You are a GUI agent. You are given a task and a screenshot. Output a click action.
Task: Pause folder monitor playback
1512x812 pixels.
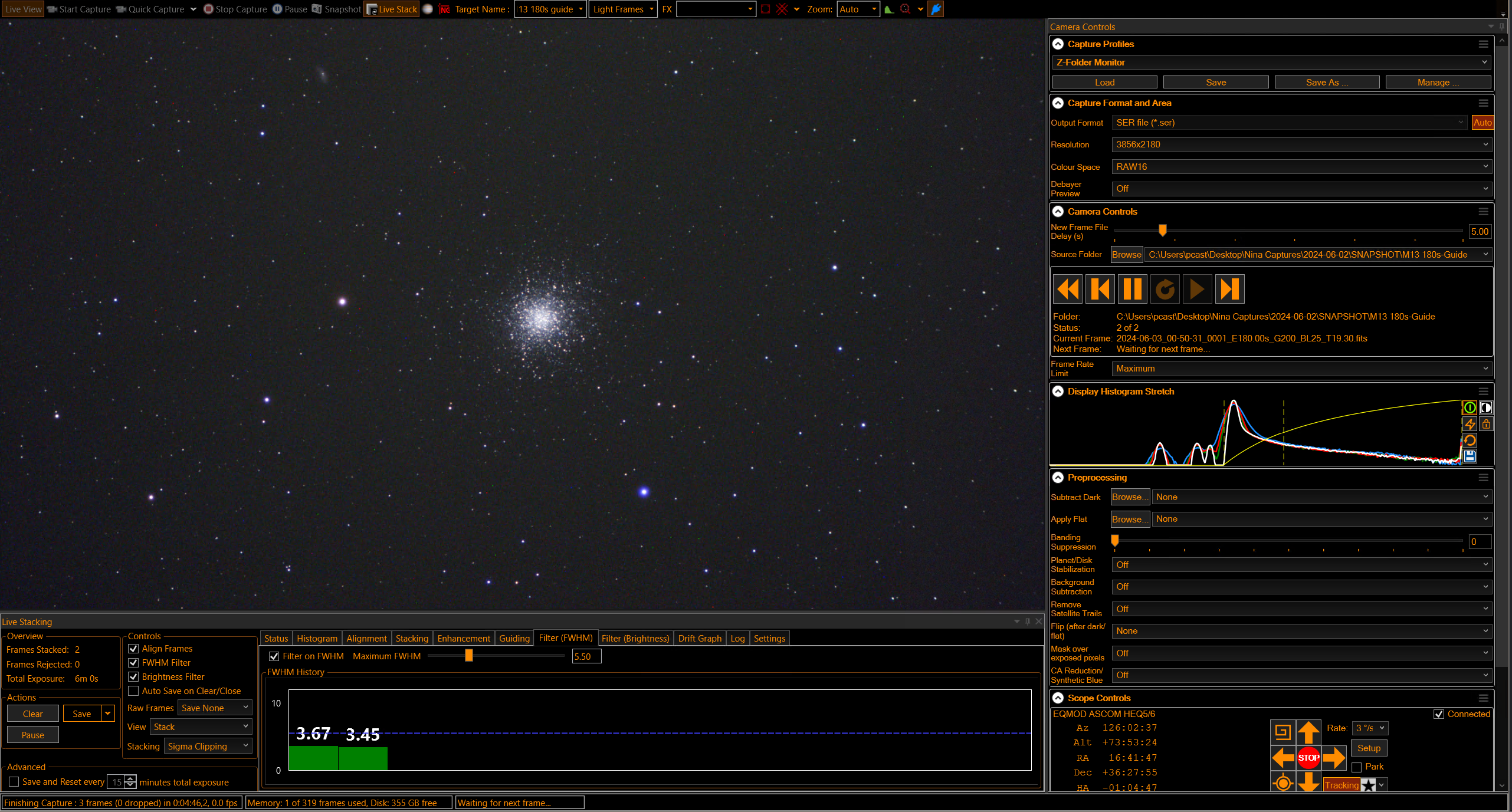click(1133, 289)
